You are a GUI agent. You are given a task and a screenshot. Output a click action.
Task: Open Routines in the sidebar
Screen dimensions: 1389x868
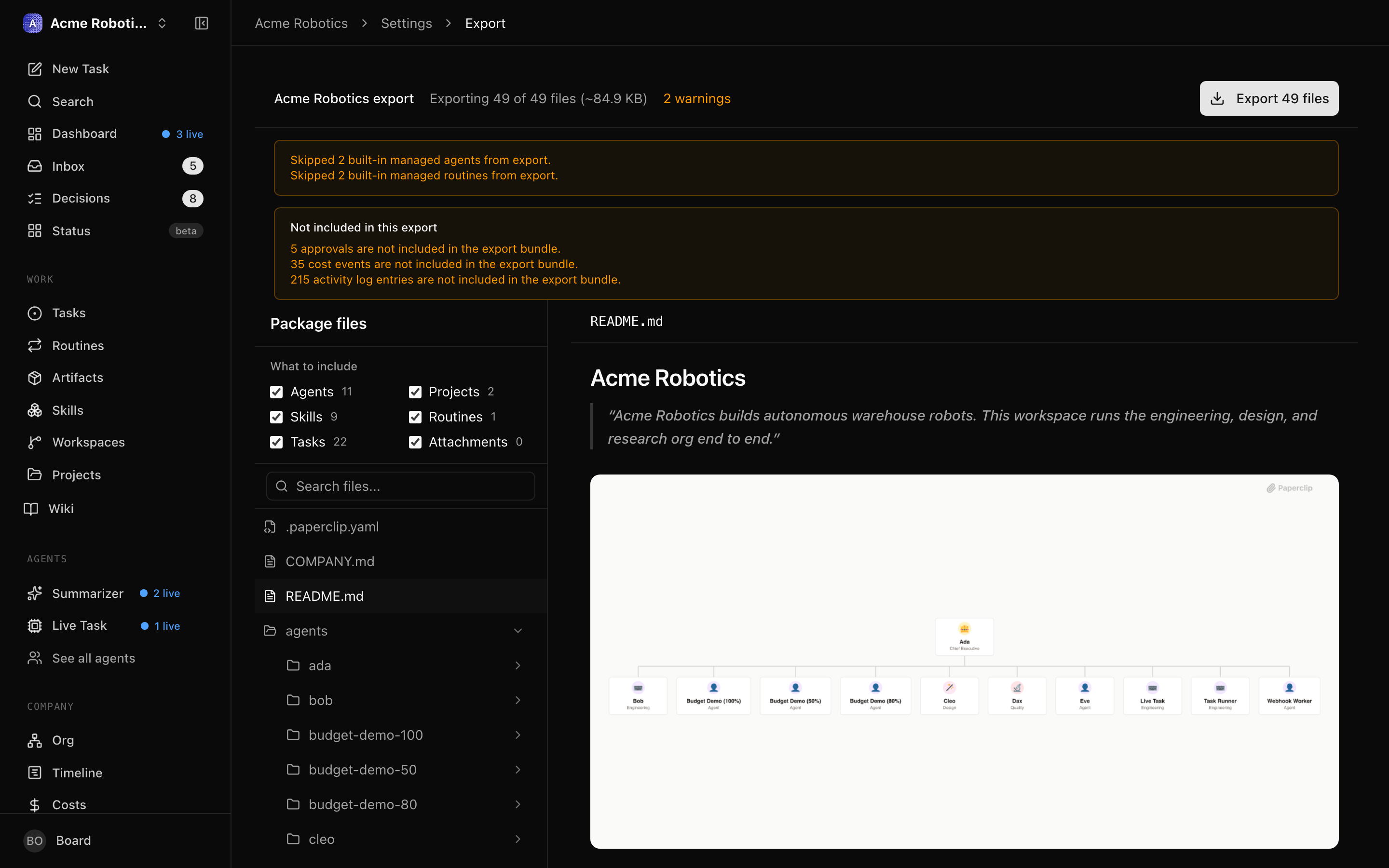[115, 345]
